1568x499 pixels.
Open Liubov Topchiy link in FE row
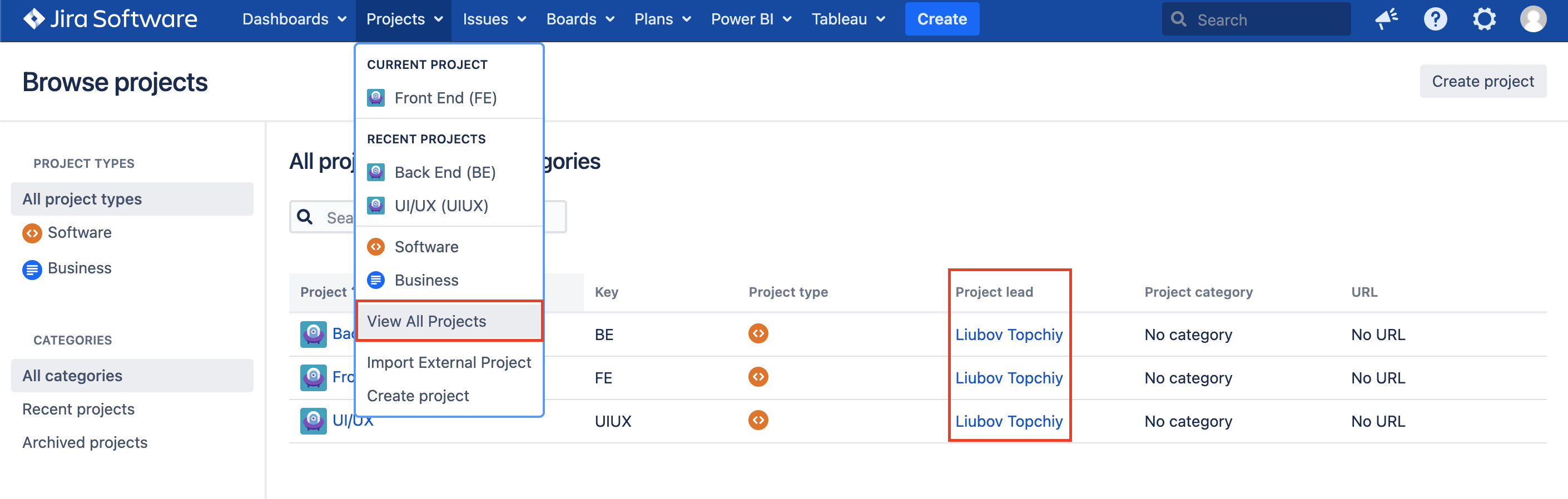click(1009, 377)
